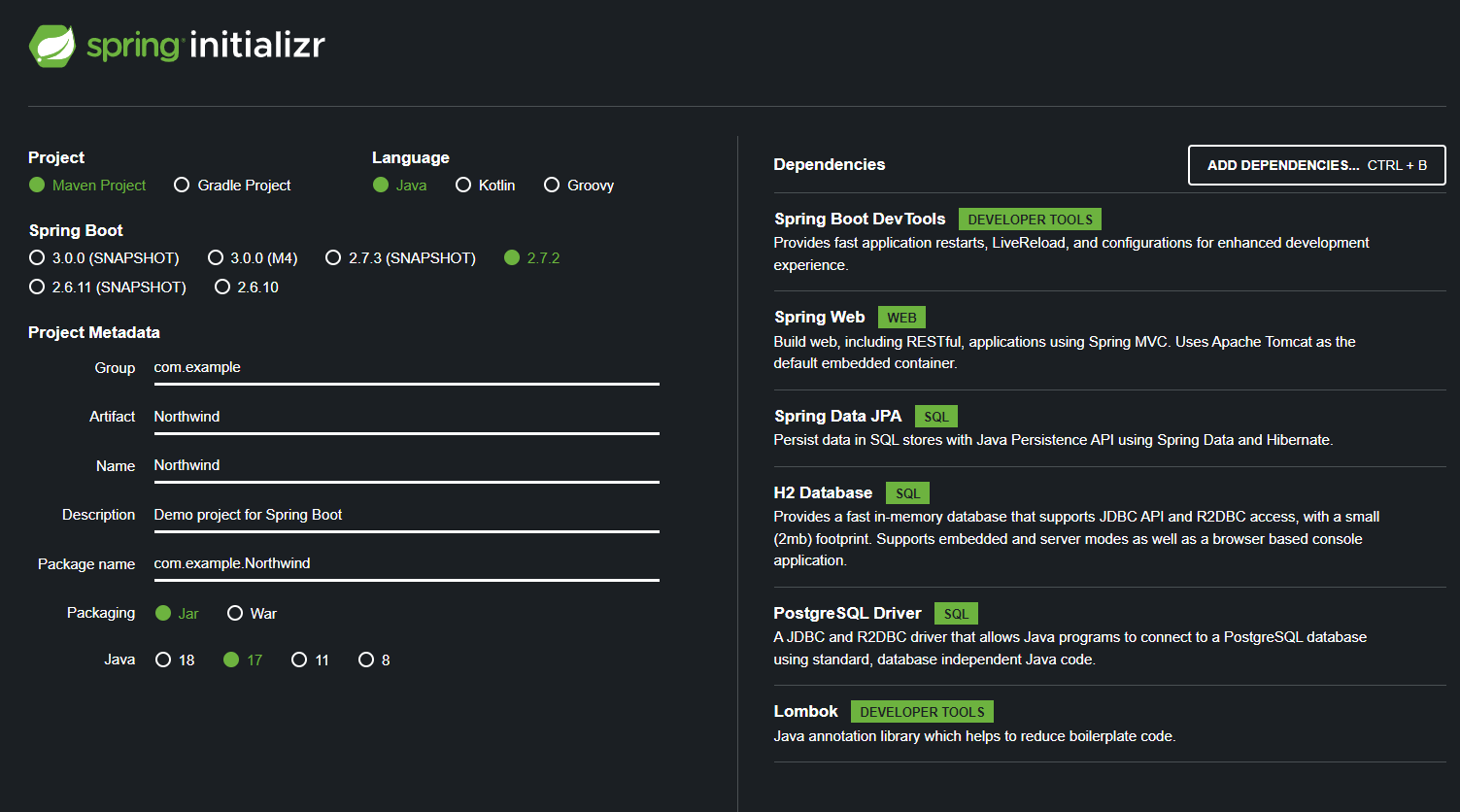This screenshot has height=812, width=1460.
Task: Click the Spring Initializr leaf logo
Action: (x=53, y=44)
